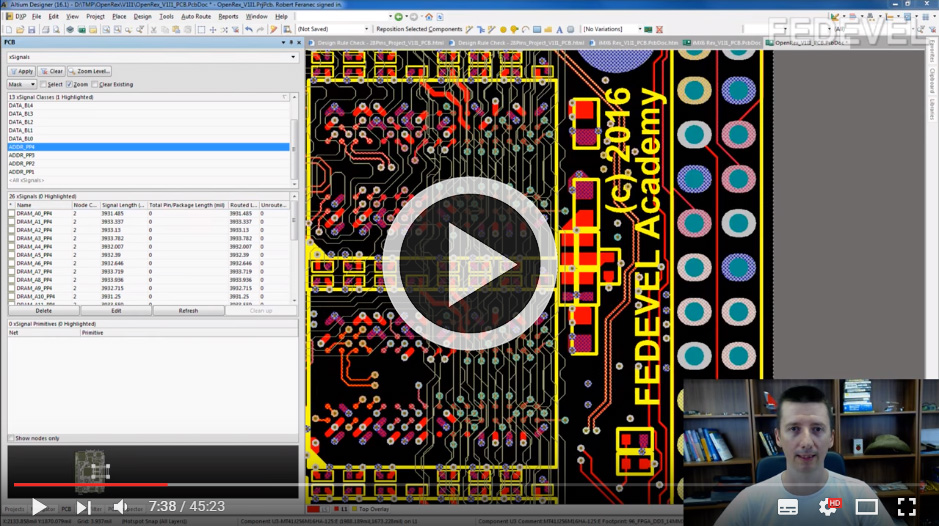939x526 pixels.
Task: Open video quality settings gear
Action: coord(828,507)
